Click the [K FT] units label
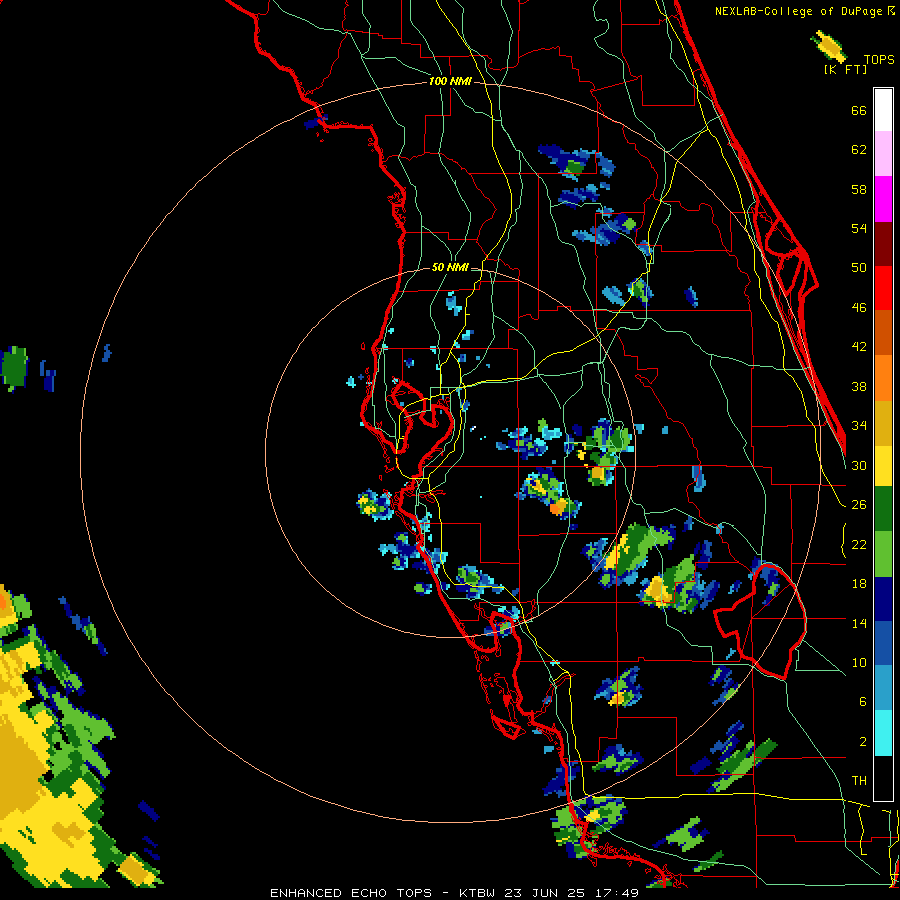Viewport: 900px width, 900px height. [x=845, y=69]
